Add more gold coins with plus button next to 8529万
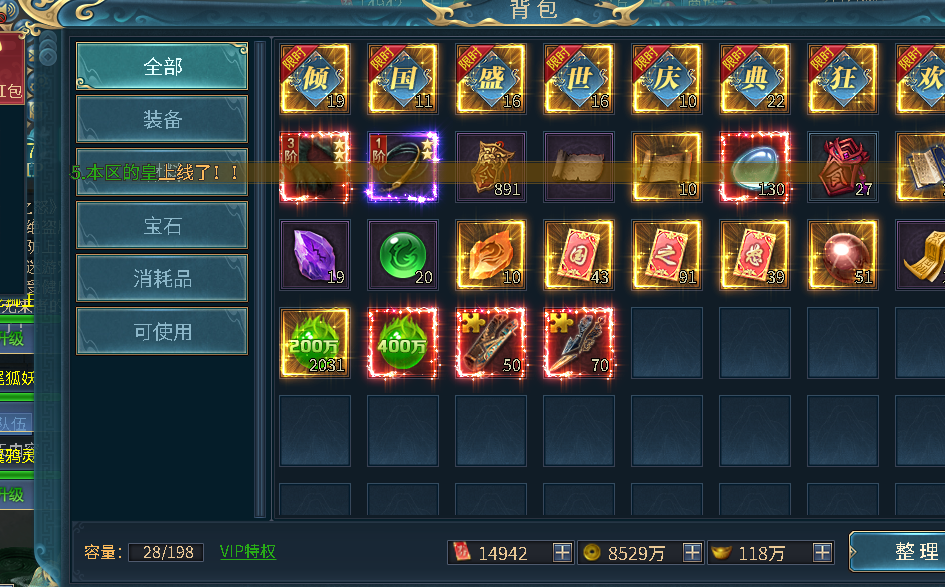Image resolution: width=945 pixels, height=587 pixels. (x=692, y=552)
